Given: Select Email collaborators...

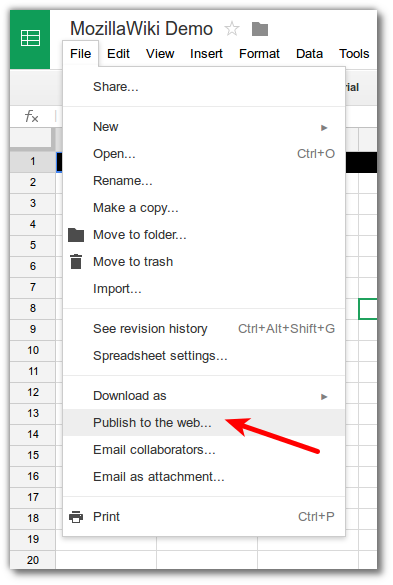Looking at the screenshot, I should coord(204,450).
